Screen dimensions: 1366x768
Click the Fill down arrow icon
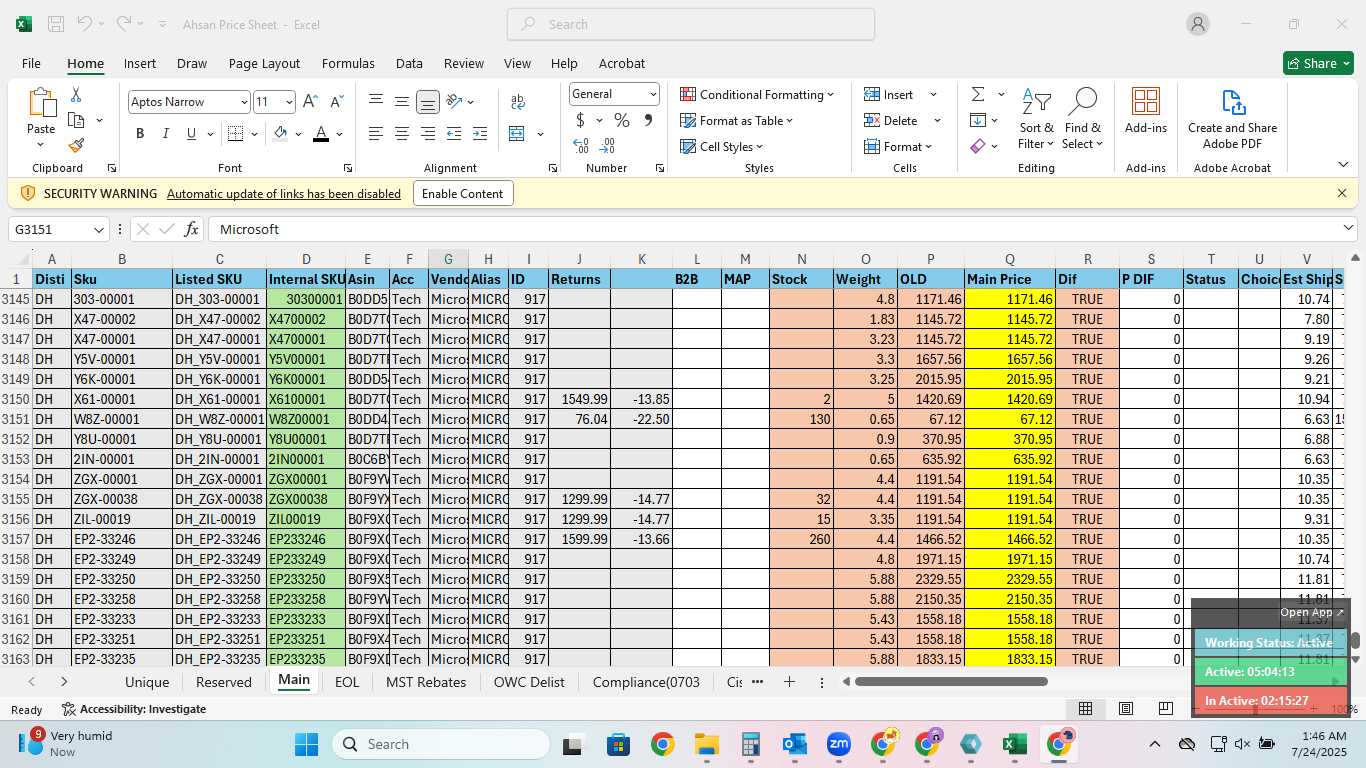pos(978,120)
